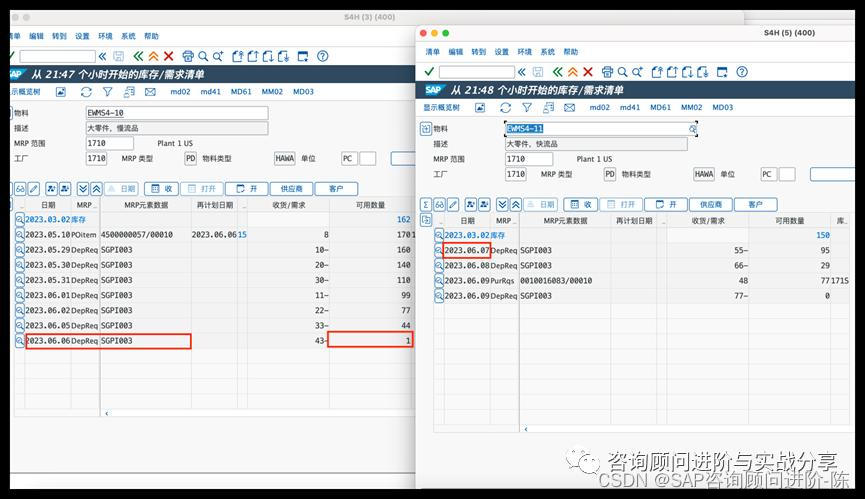This screenshot has width=865, height=499.
Task: Click the pencil change icon in S4H (5) window
Action: [x=453, y=205]
